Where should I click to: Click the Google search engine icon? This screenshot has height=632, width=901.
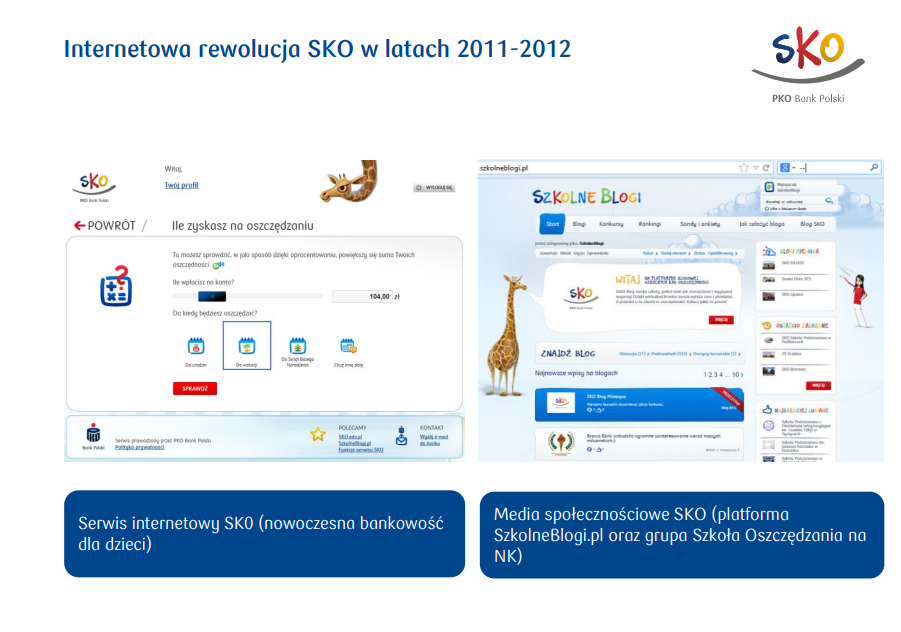(784, 168)
